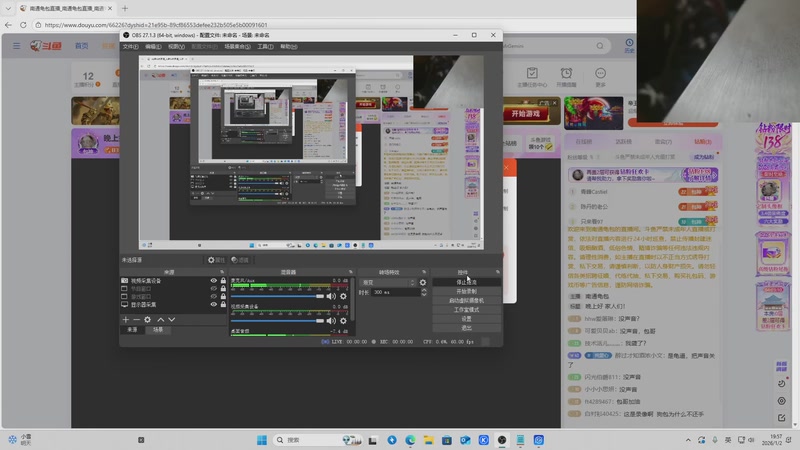Mute the 视频采集设备 mixer channel

331,321
